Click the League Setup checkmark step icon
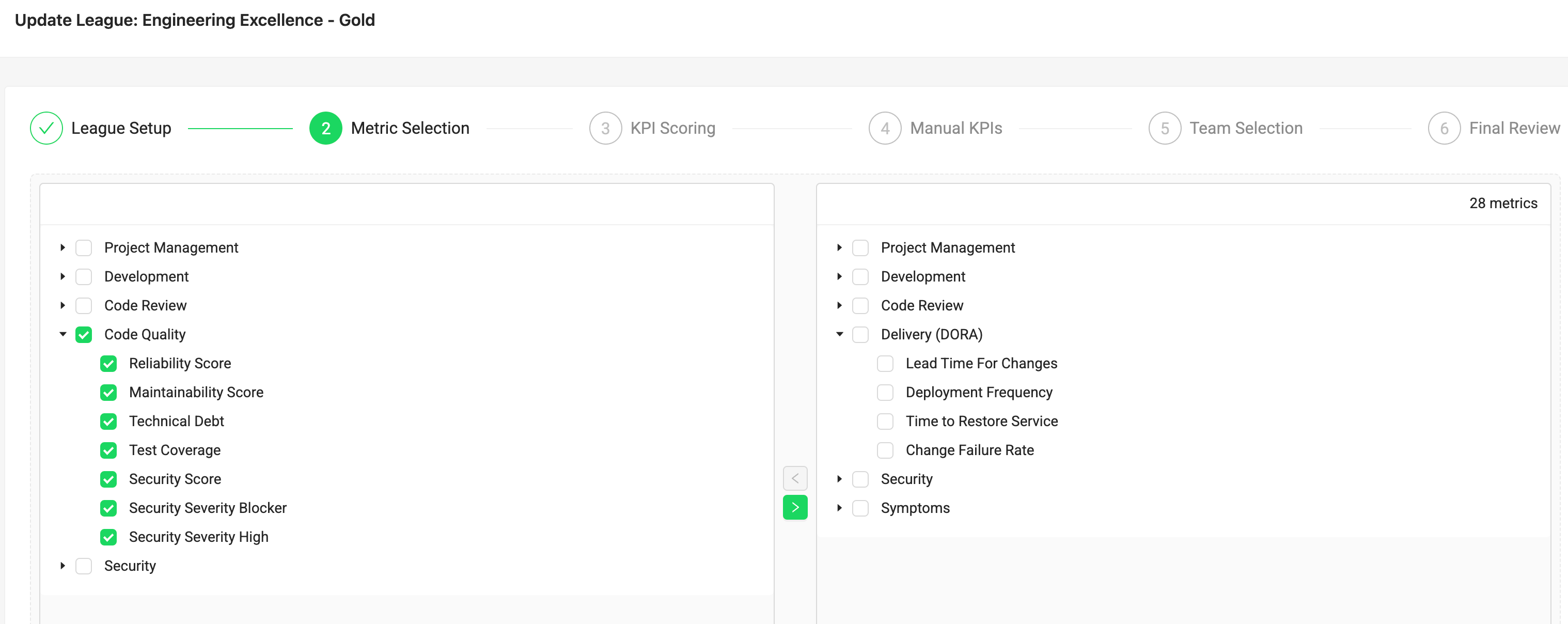The image size is (1568, 624). [46, 129]
